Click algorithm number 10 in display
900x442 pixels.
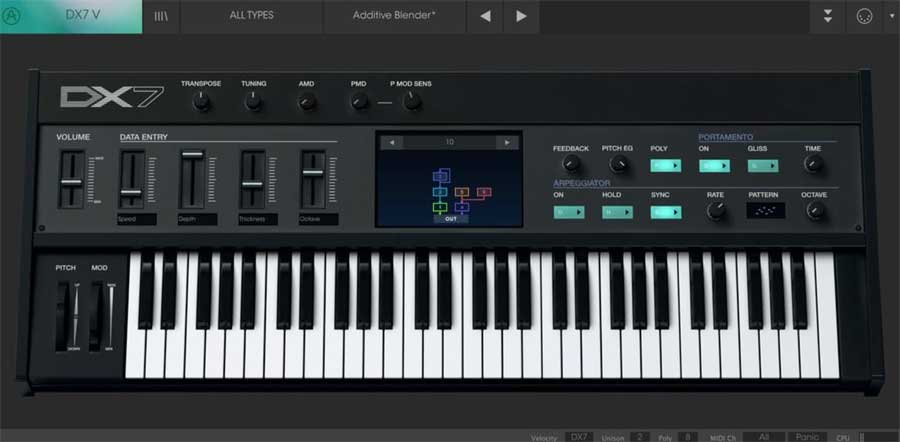pos(449,142)
